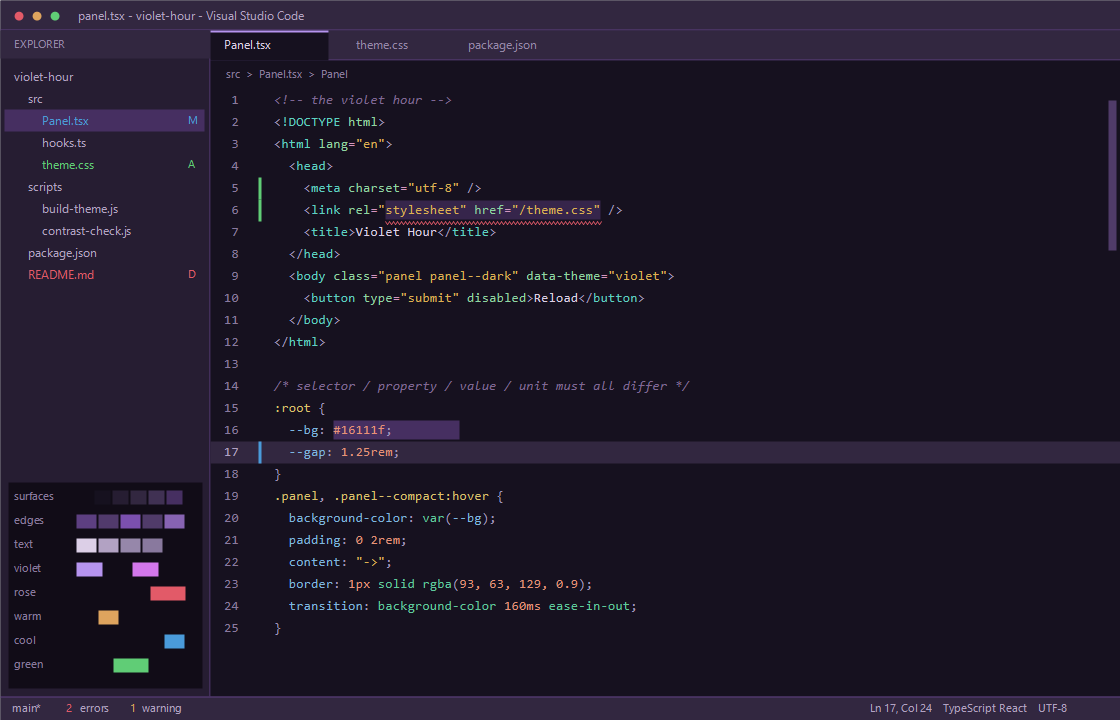Image resolution: width=1120 pixels, height=720 pixels.
Task: Click line number 17 in the gutter
Action: pos(231,452)
